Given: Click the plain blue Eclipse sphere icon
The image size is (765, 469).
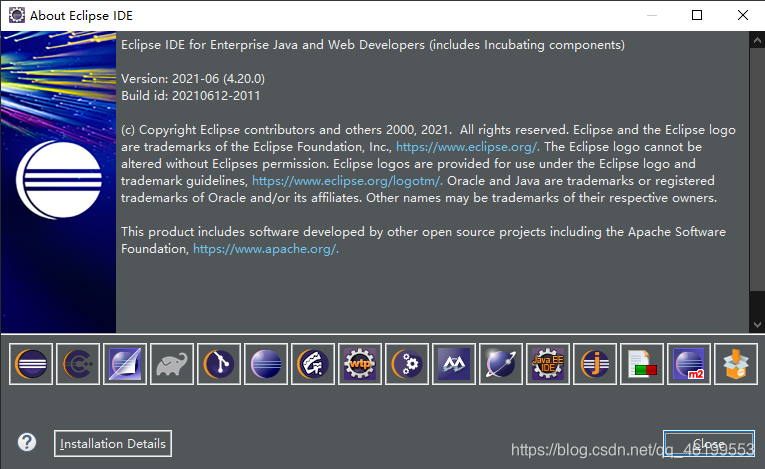Looking at the screenshot, I should [266, 364].
